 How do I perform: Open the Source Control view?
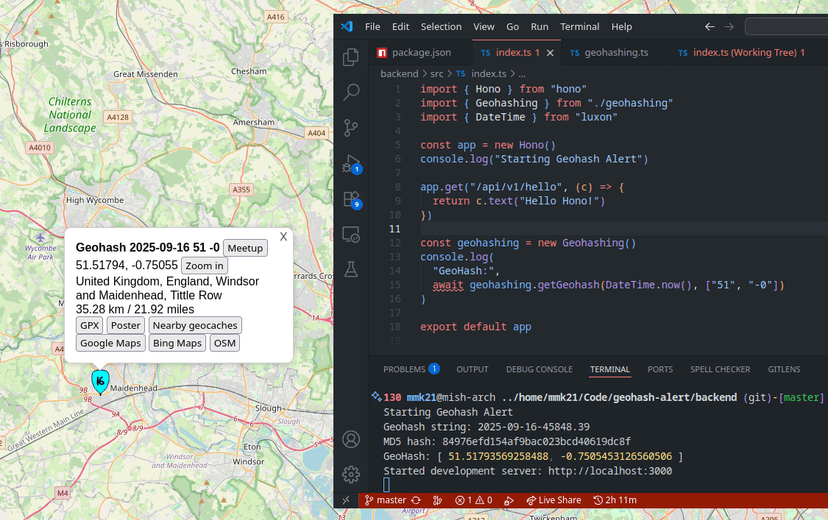(351, 128)
